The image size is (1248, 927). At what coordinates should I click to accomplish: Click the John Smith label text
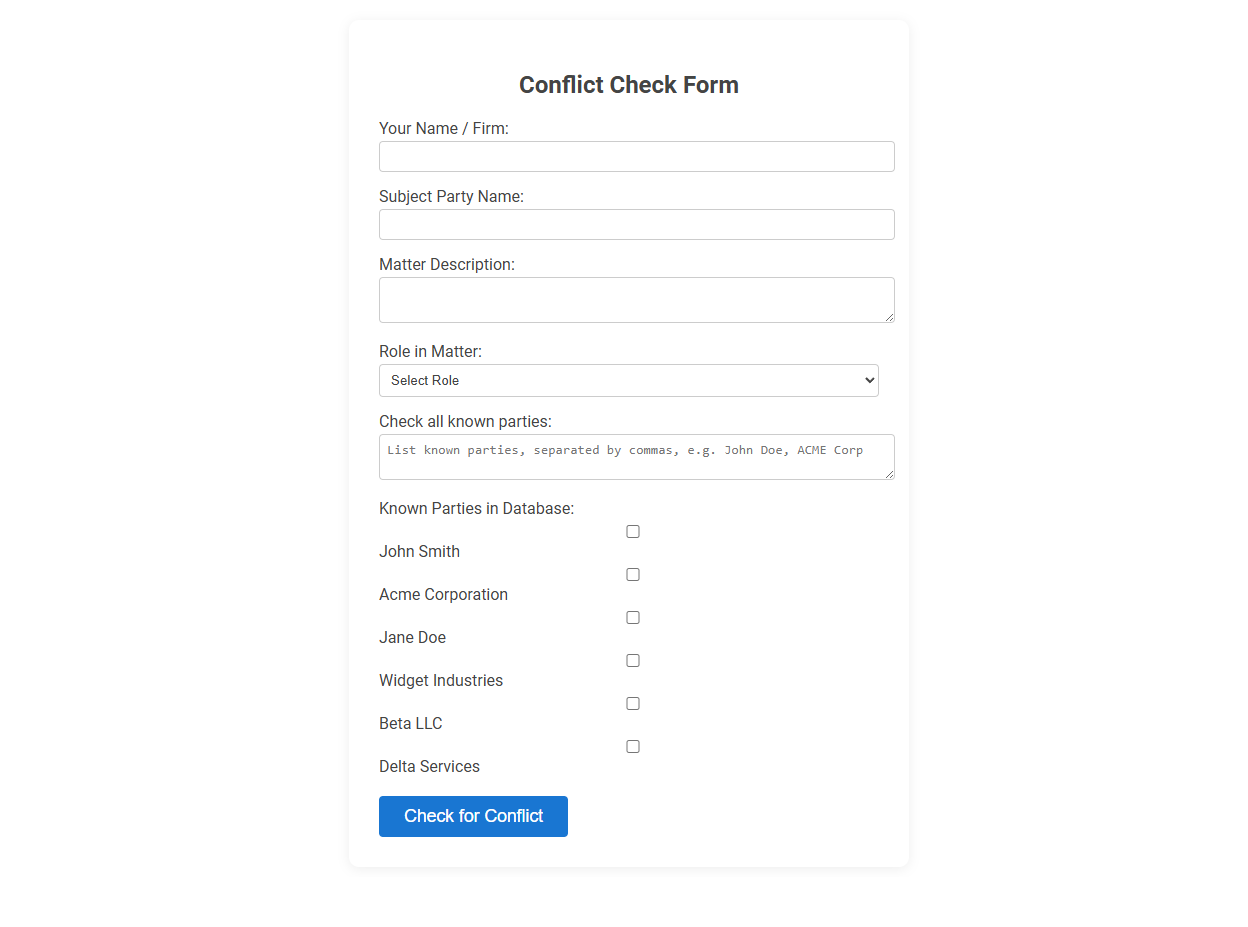(x=419, y=551)
